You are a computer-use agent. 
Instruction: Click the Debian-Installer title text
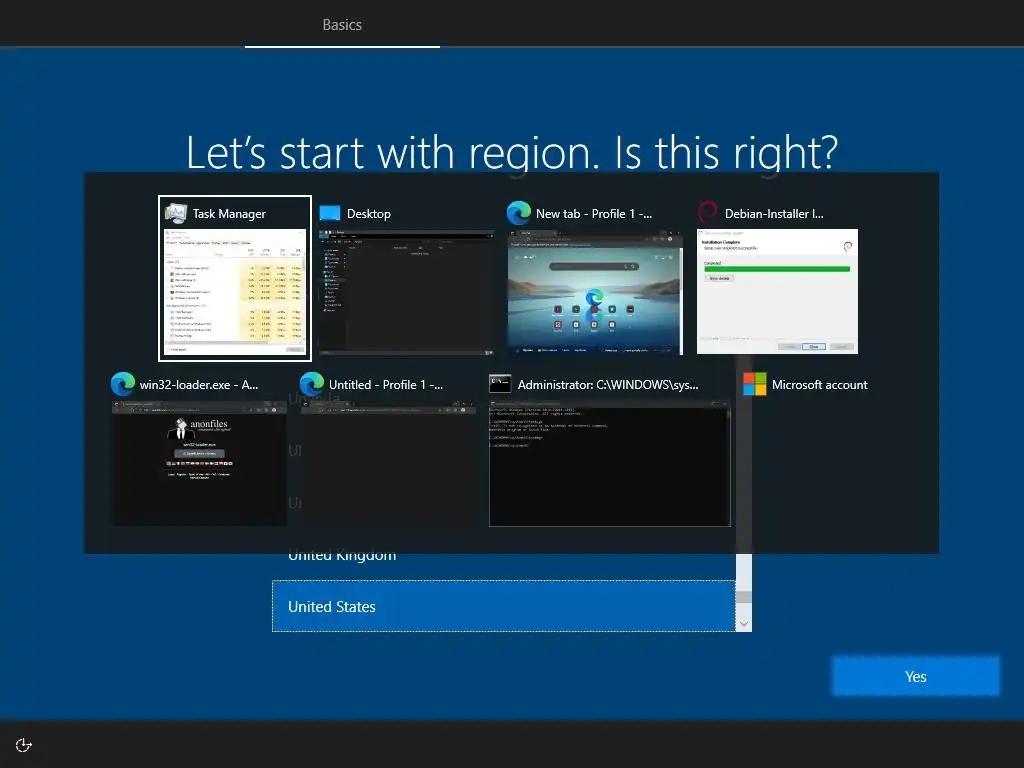point(774,214)
